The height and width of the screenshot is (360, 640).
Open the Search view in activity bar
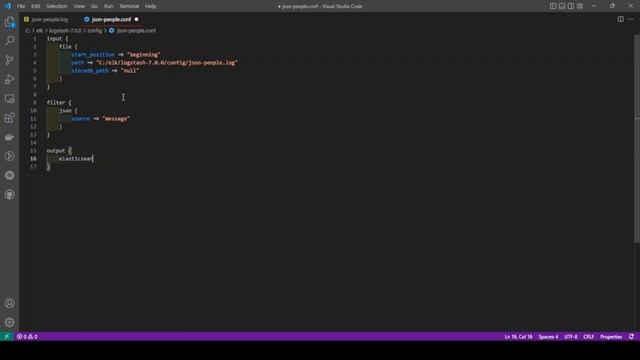pos(9,40)
